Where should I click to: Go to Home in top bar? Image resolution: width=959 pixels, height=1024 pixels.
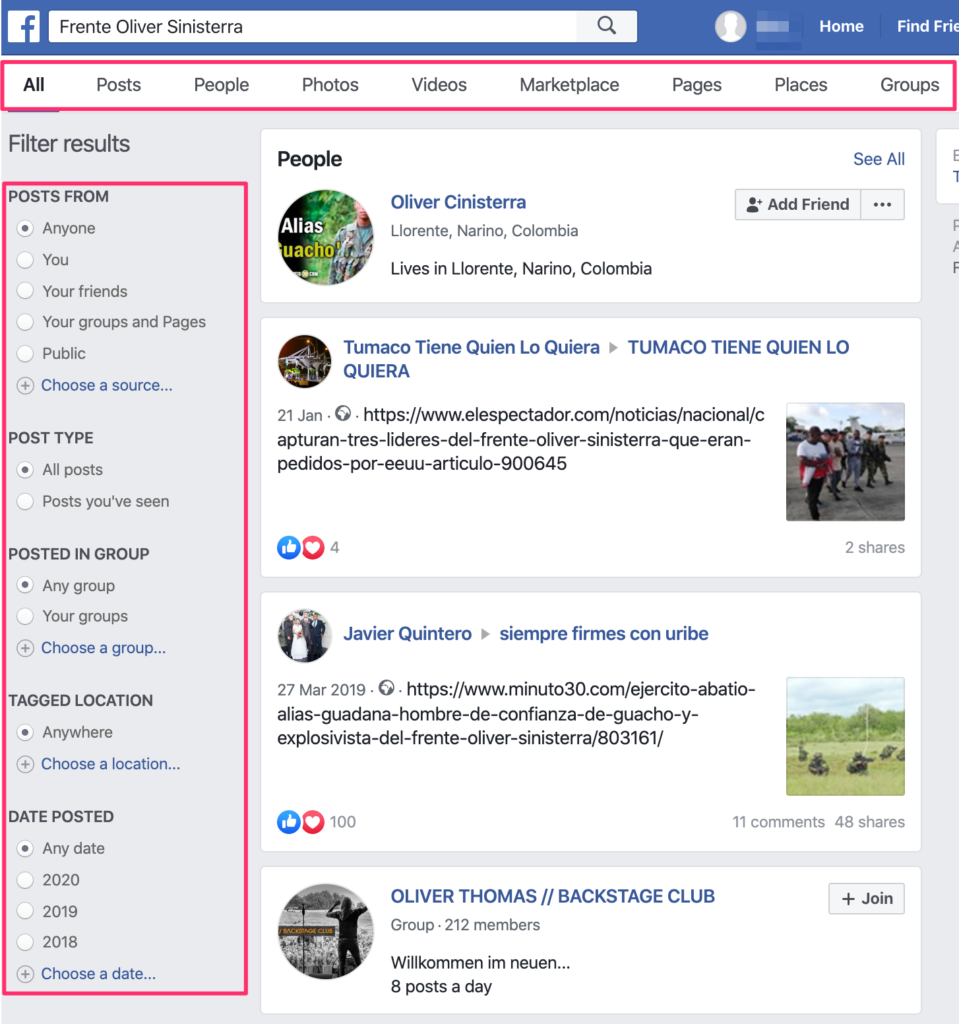pos(841,26)
